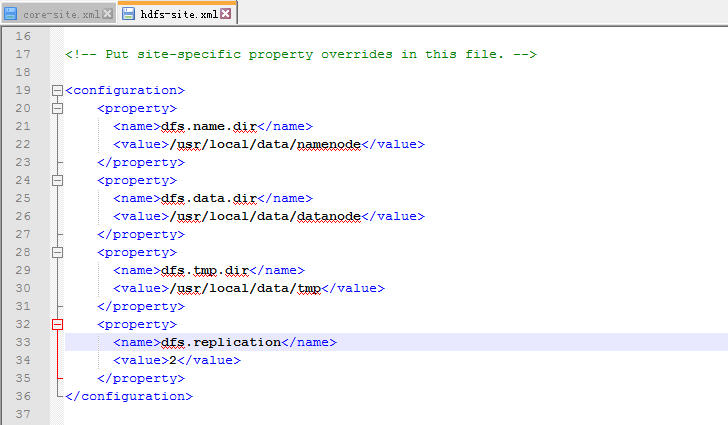Click line number 31 in the margin
This screenshot has width=728, height=425.
[23, 306]
